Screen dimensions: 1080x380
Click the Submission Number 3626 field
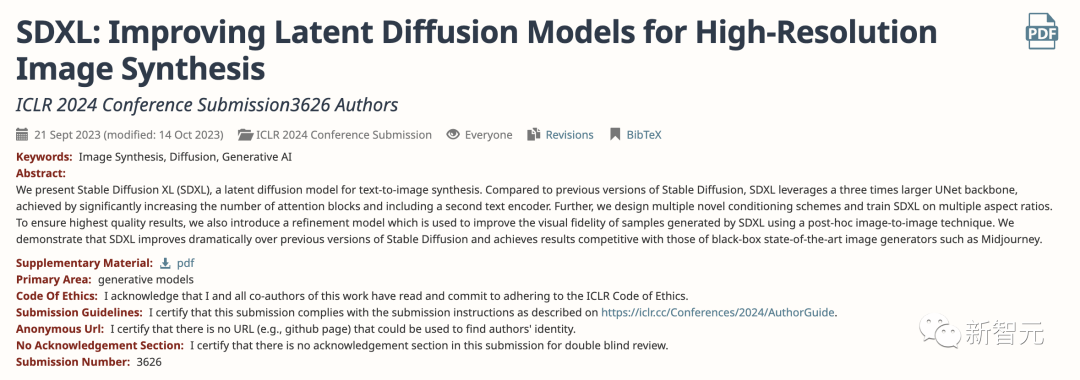(88, 361)
